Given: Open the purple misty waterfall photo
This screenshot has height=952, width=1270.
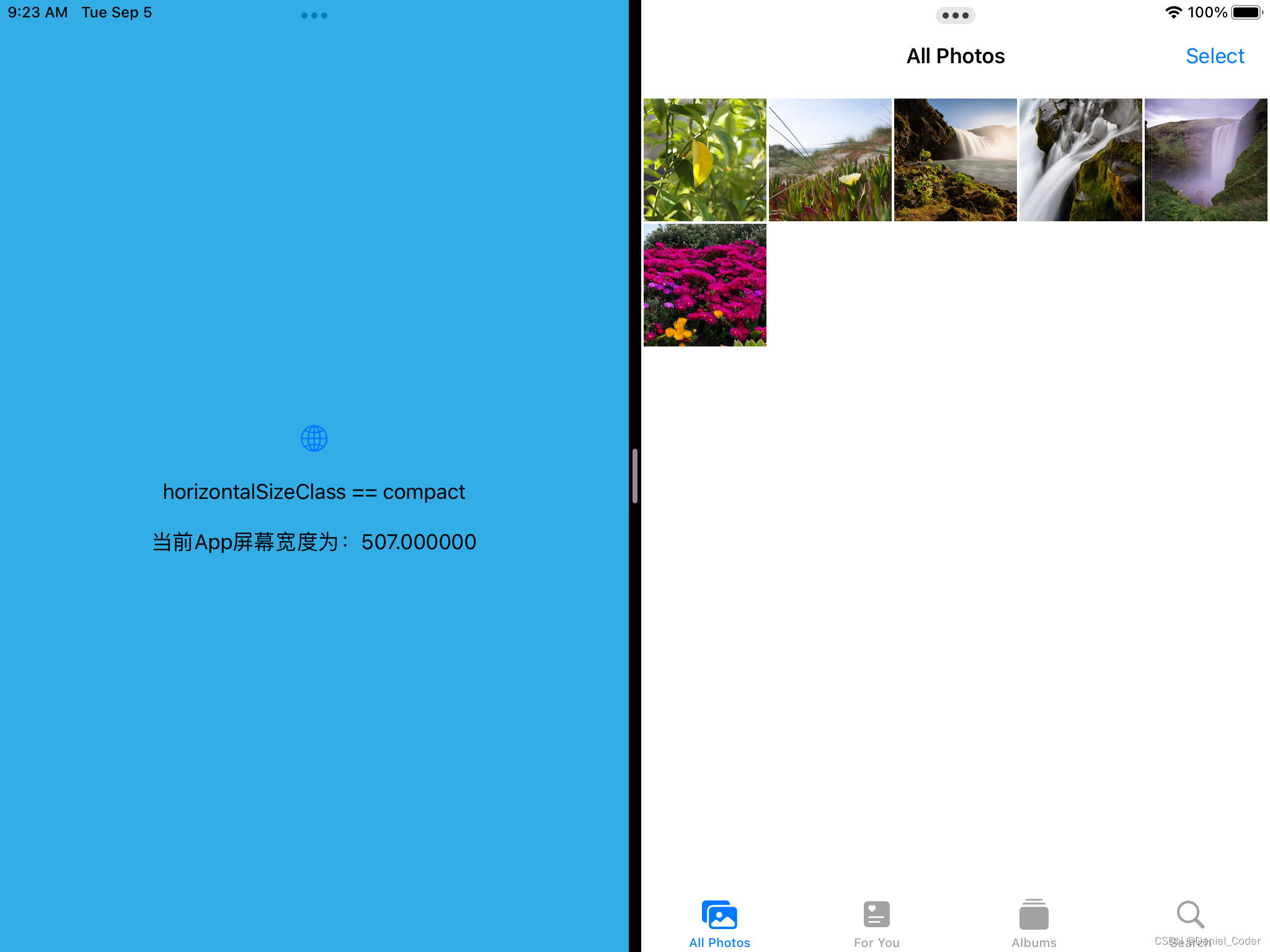Looking at the screenshot, I should 1206,160.
